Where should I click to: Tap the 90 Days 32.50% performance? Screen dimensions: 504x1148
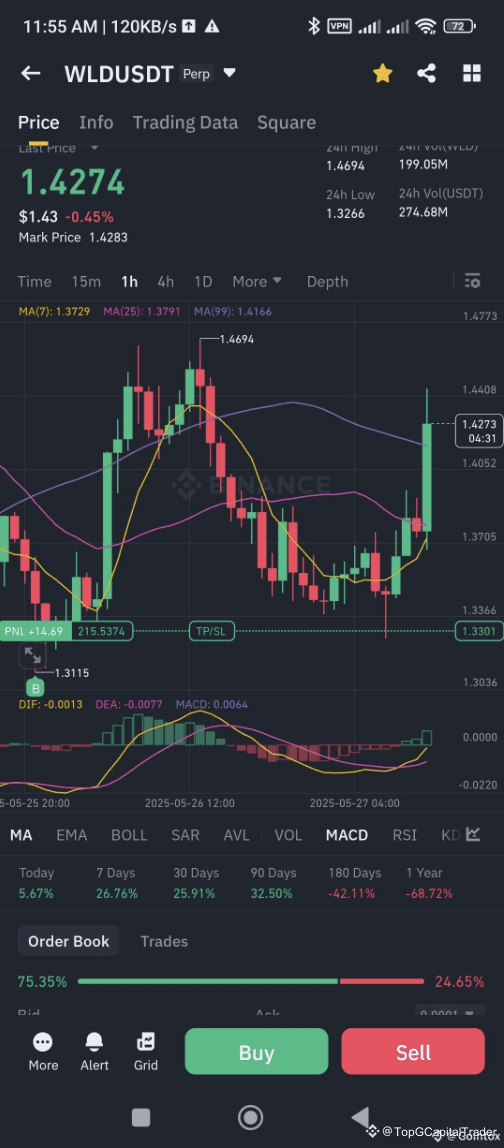pos(272,883)
